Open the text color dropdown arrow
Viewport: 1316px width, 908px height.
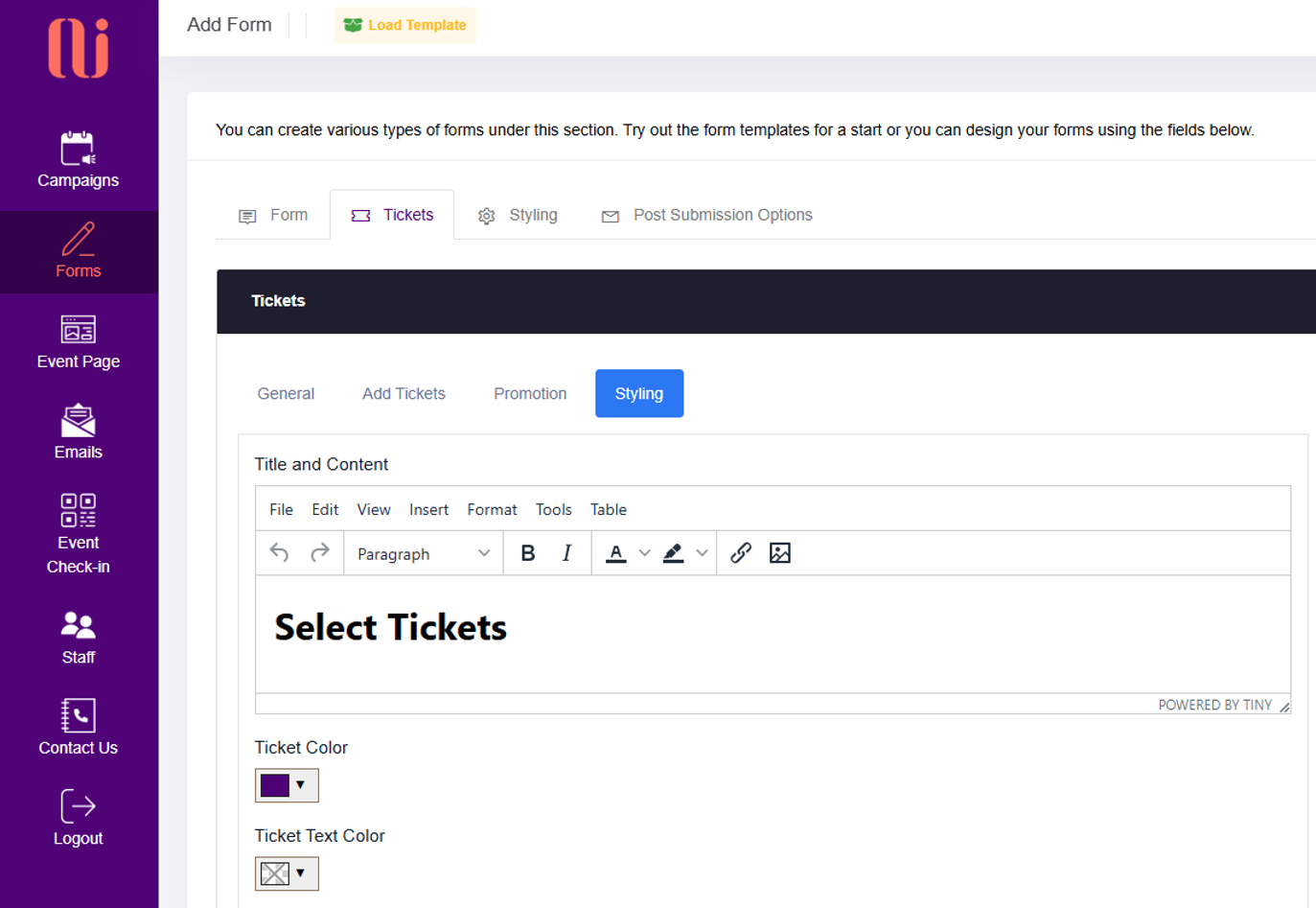coord(644,553)
